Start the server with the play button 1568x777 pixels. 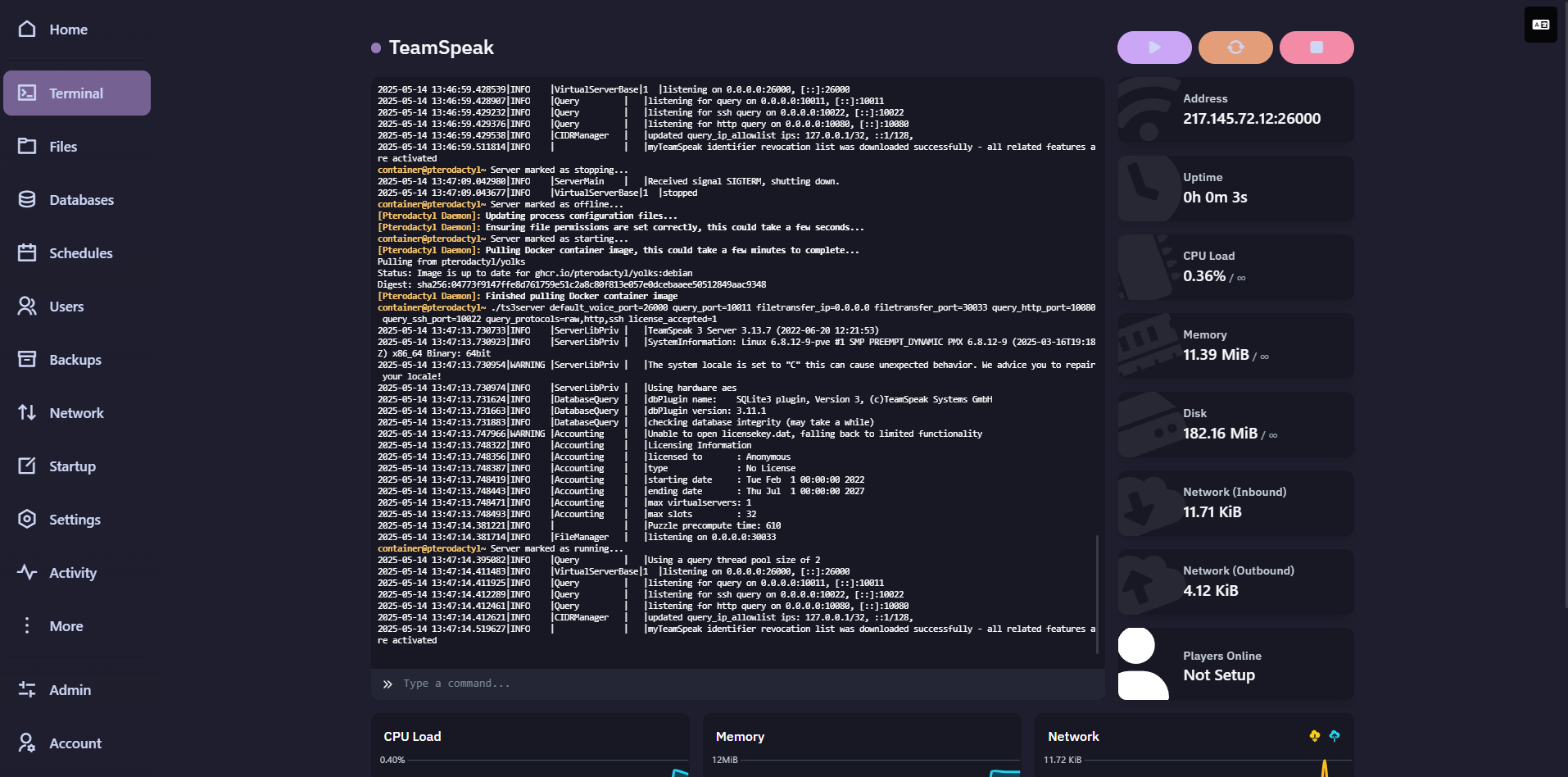(x=1154, y=48)
